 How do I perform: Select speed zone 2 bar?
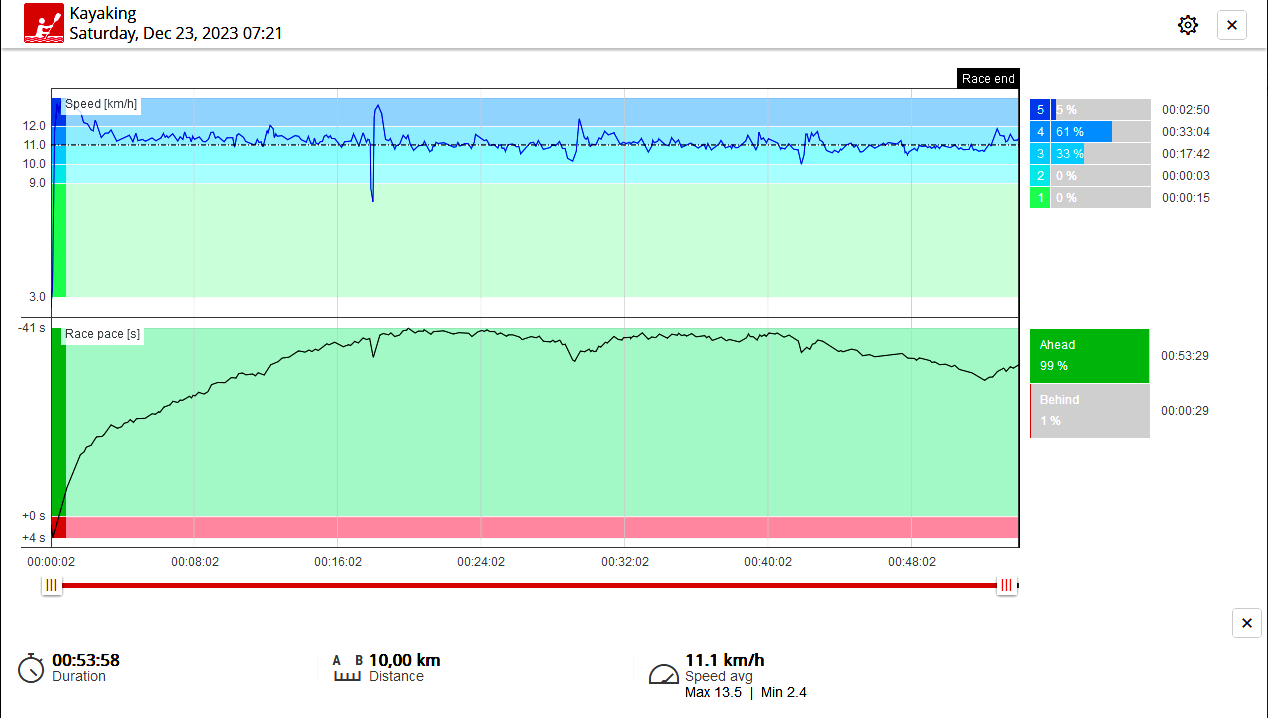coord(1090,176)
